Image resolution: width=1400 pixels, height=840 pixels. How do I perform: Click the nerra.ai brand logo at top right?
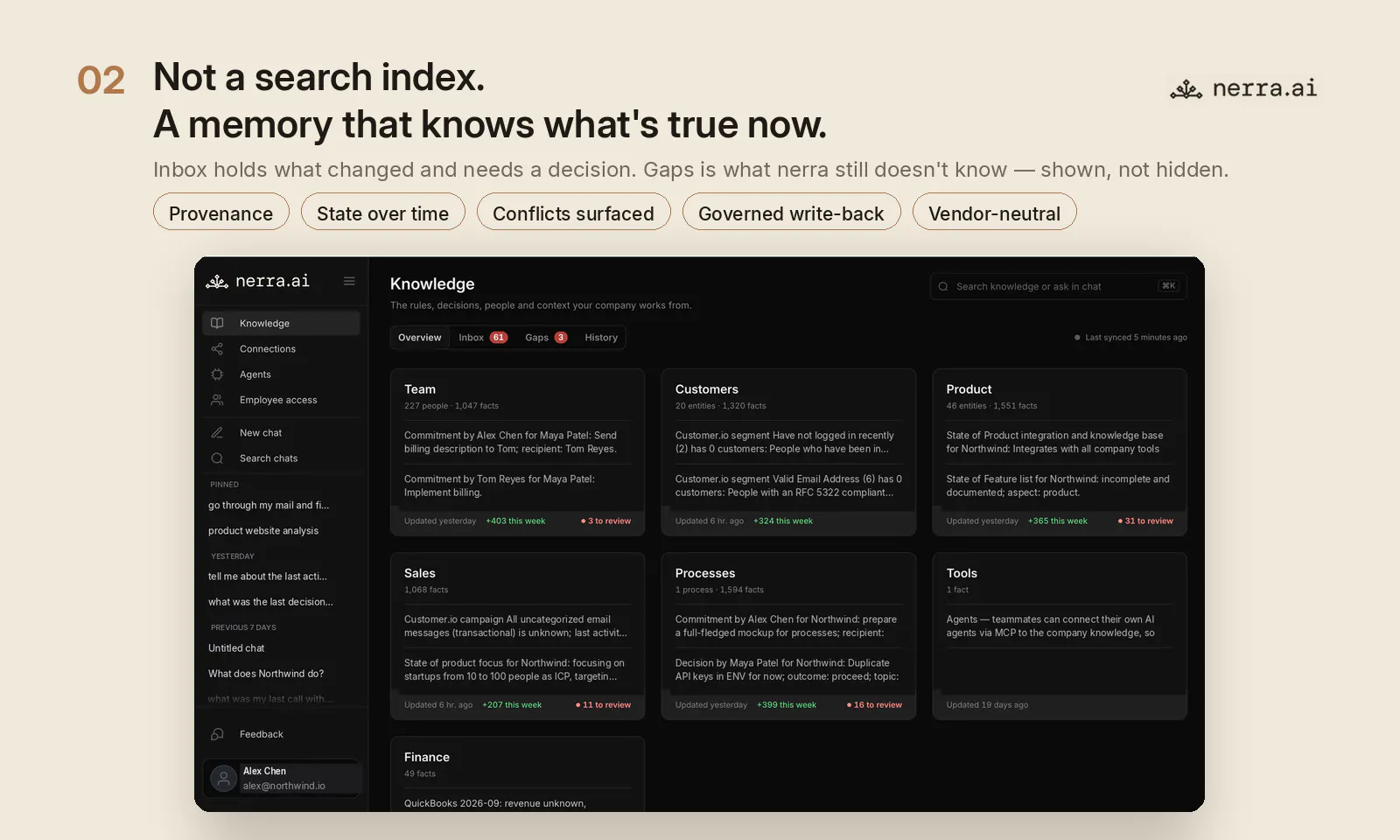[x=1243, y=88]
